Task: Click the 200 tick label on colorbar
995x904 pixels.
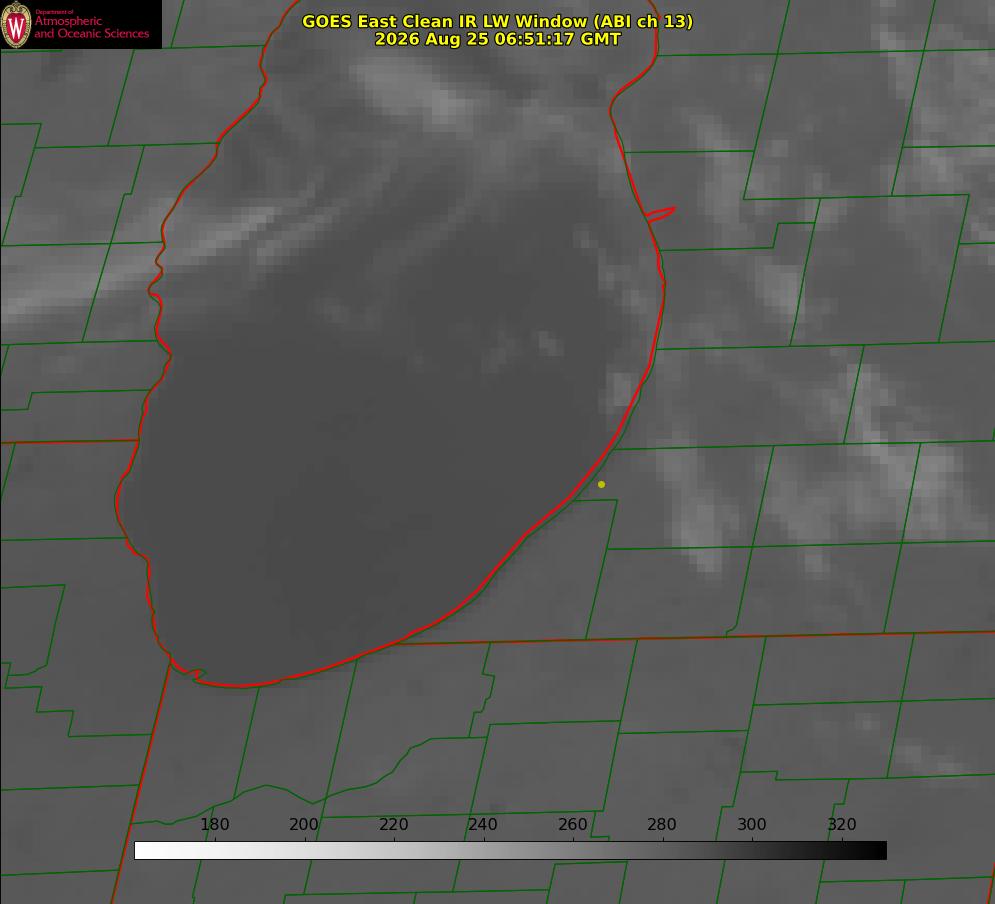Action: point(304,824)
